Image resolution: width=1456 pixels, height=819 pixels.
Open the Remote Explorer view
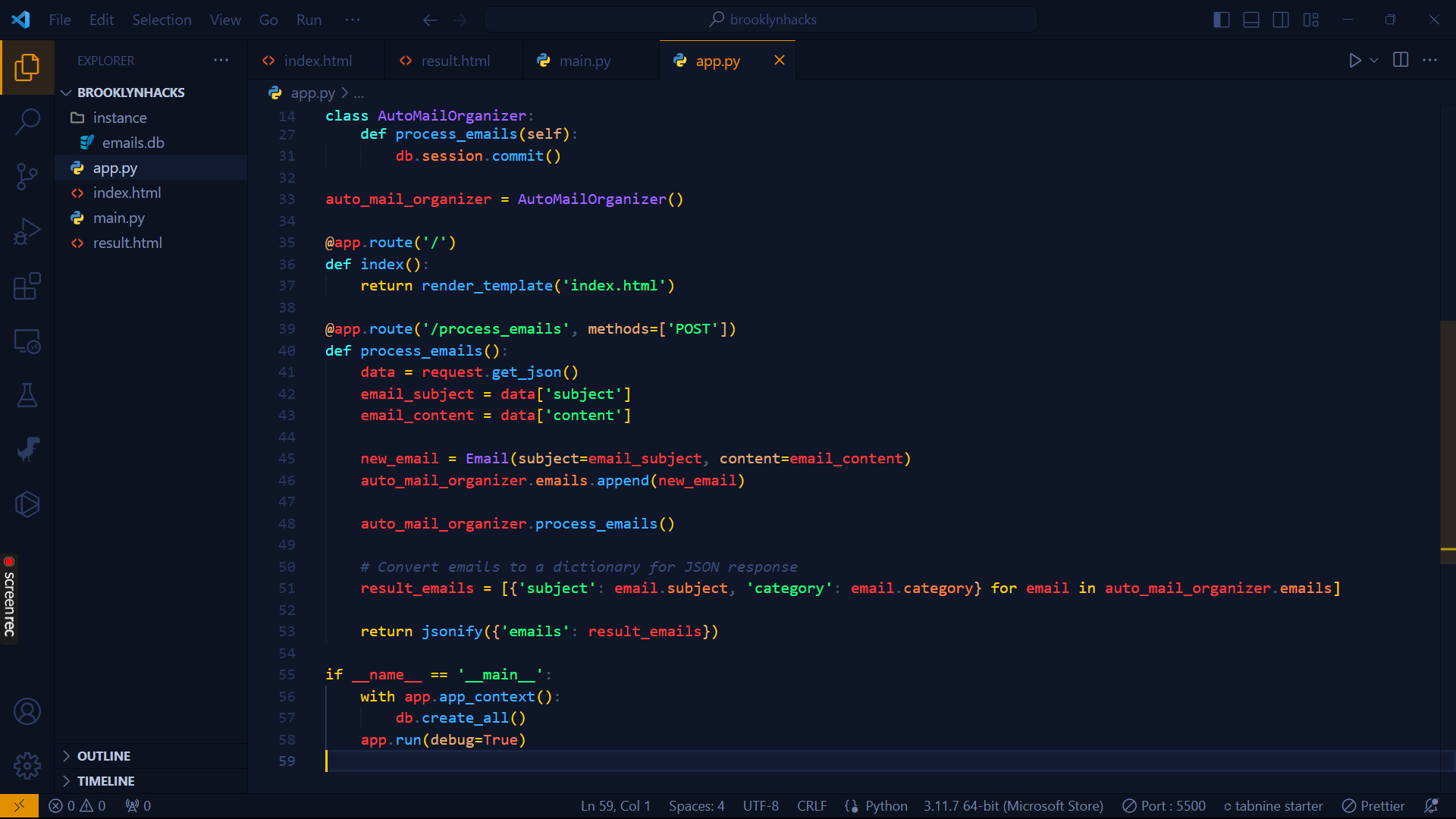[27, 341]
